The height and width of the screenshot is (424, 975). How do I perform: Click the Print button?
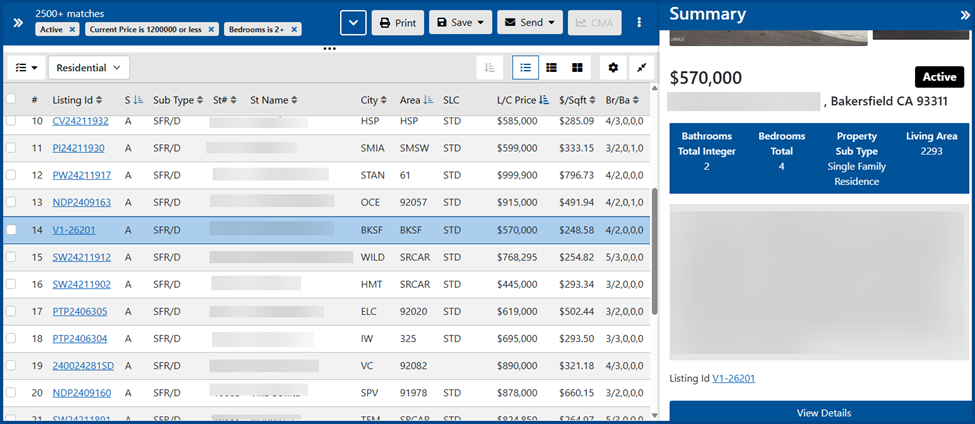click(x=398, y=22)
